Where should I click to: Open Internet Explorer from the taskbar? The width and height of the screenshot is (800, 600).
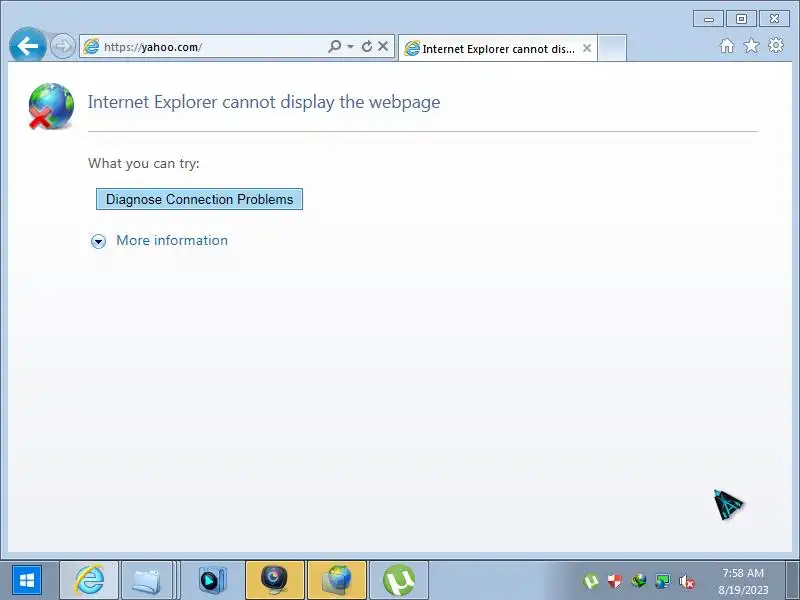89,580
